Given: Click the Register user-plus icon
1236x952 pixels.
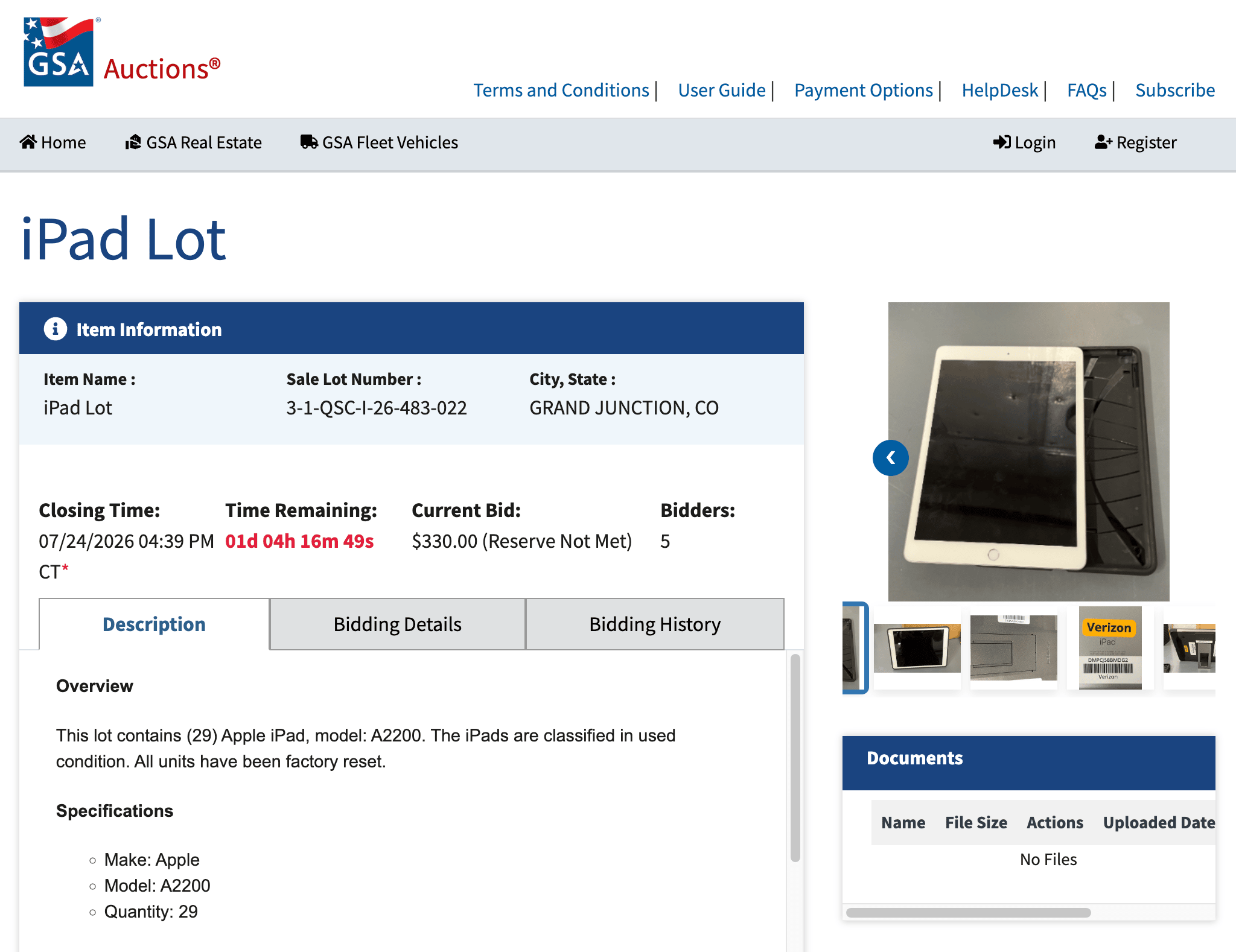Looking at the screenshot, I should 1104,142.
